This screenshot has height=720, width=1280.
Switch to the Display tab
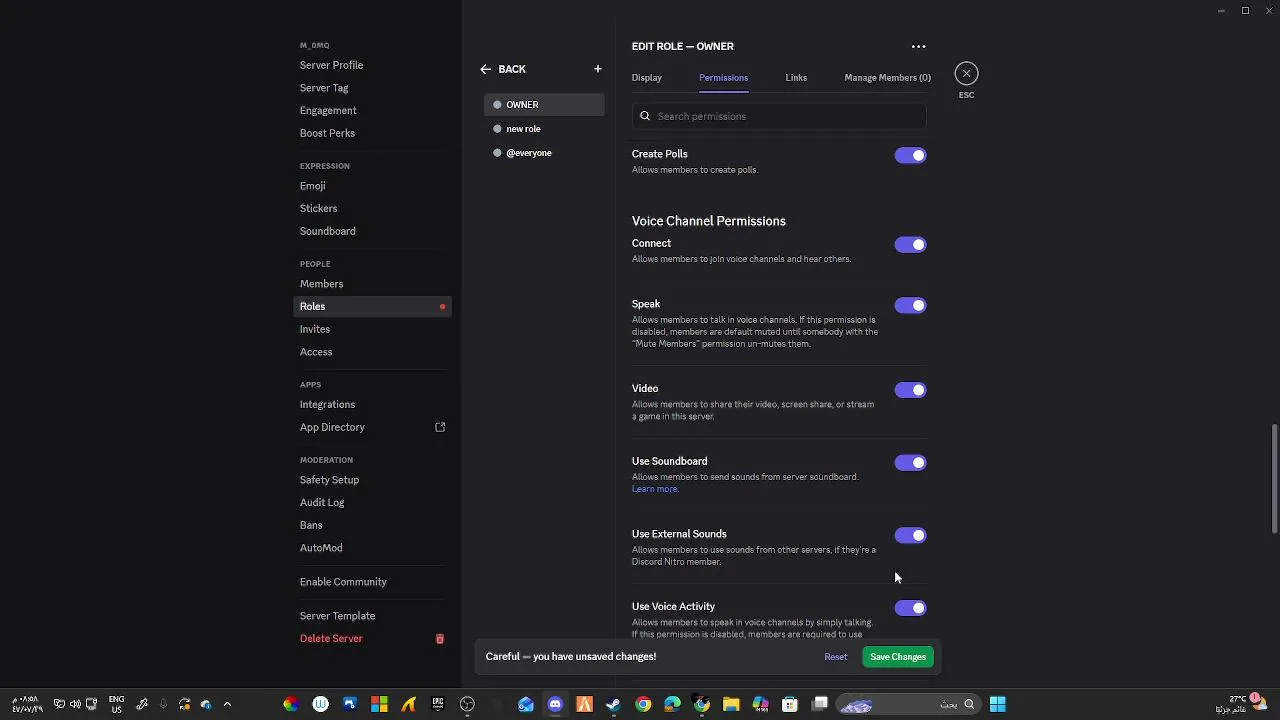coord(647,77)
